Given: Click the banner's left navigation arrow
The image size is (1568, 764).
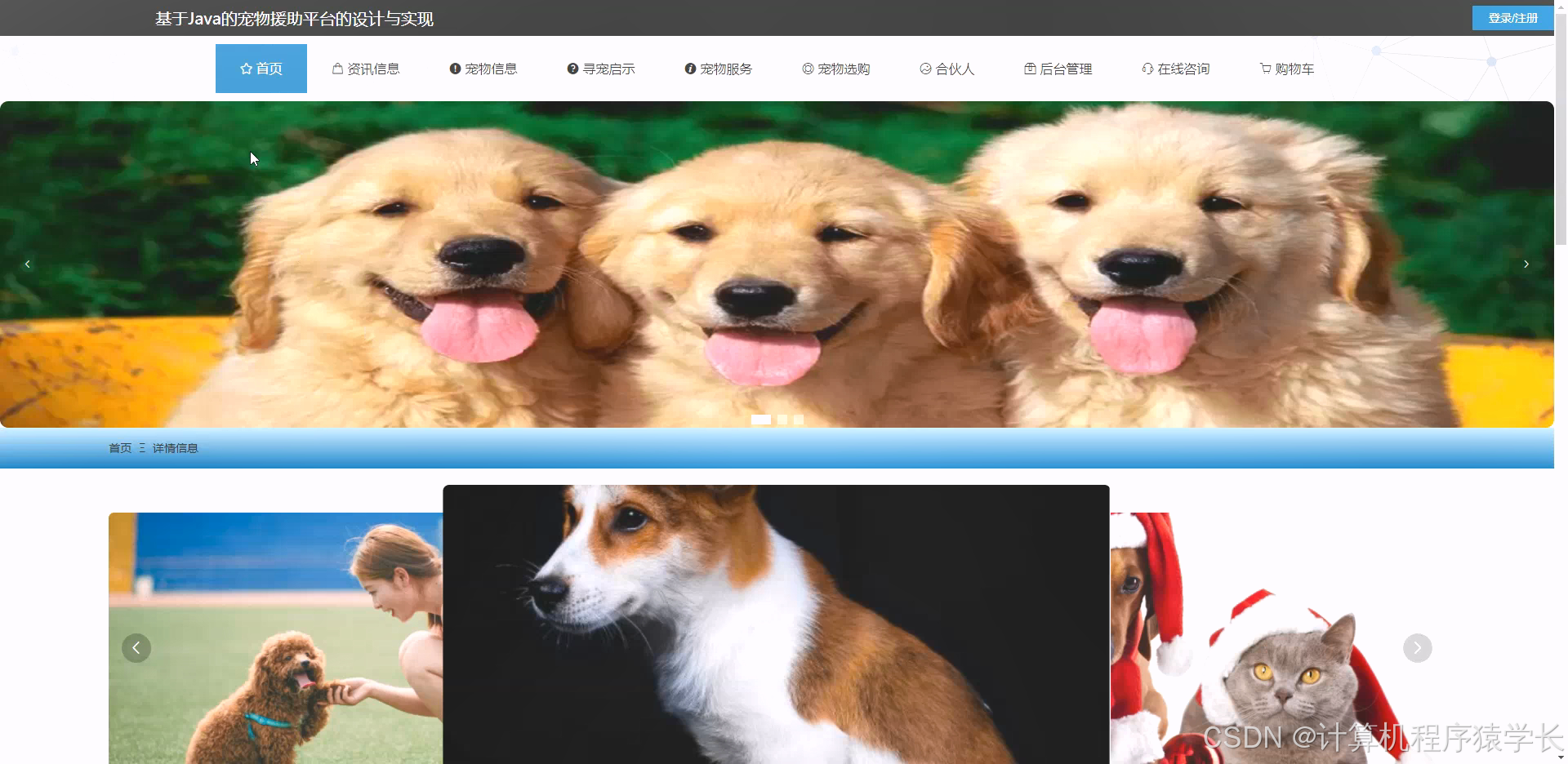Looking at the screenshot, I should coord(27,264).
